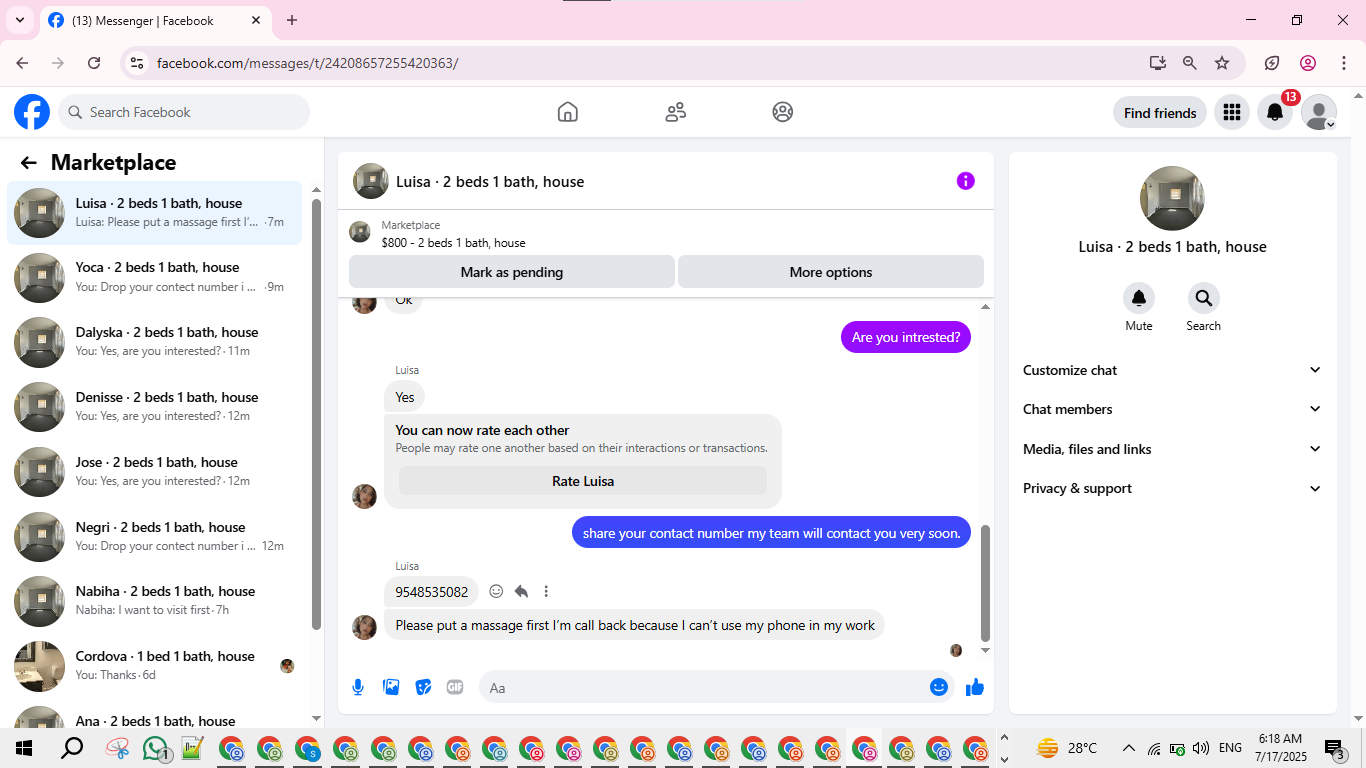Open a new Chrome tab
The image size is (1366, 768).
(x=292, y=20)
